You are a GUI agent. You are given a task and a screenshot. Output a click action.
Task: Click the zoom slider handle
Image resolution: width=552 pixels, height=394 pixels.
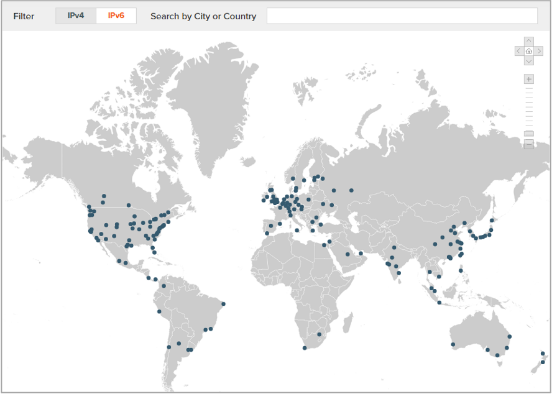click(529, 134)
